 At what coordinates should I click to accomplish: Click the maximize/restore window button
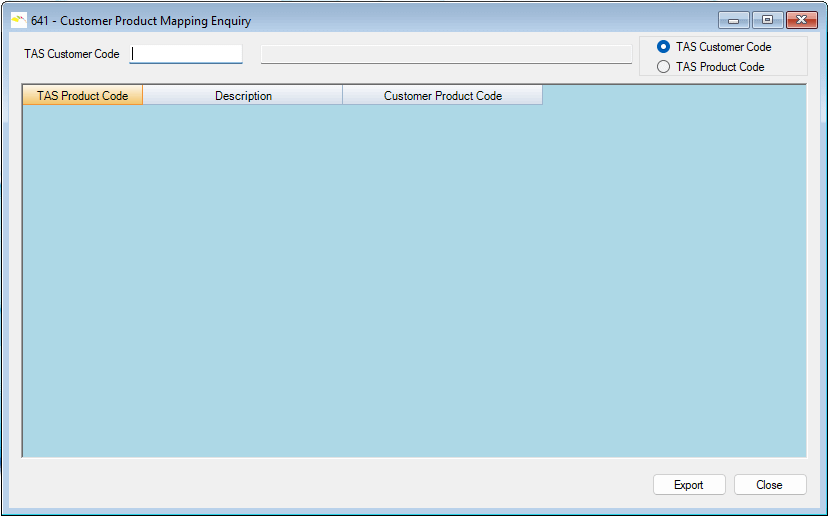point(767,20)
